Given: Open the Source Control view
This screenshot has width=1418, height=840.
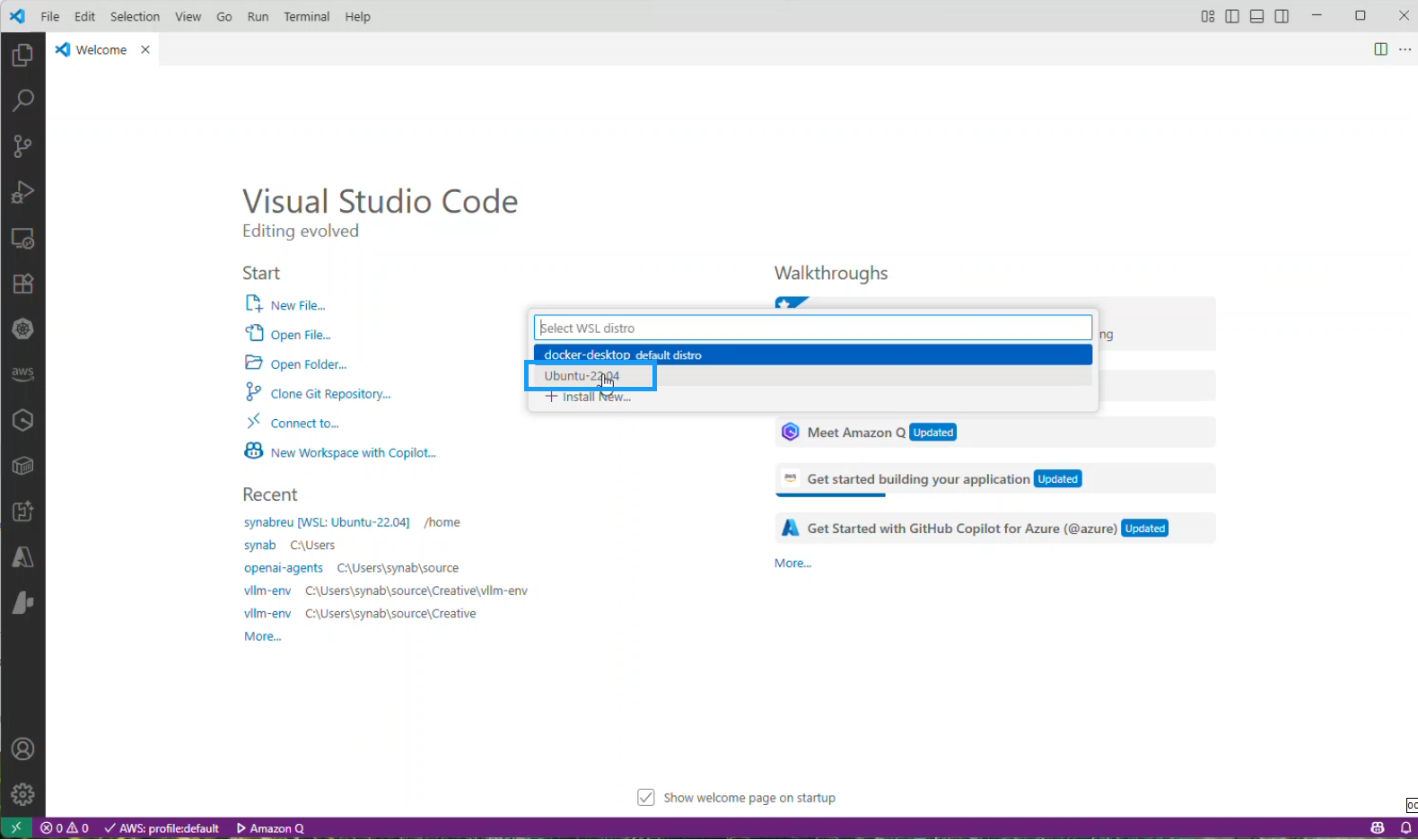Looking at the screenshot, I should click(x=22, y=145).
